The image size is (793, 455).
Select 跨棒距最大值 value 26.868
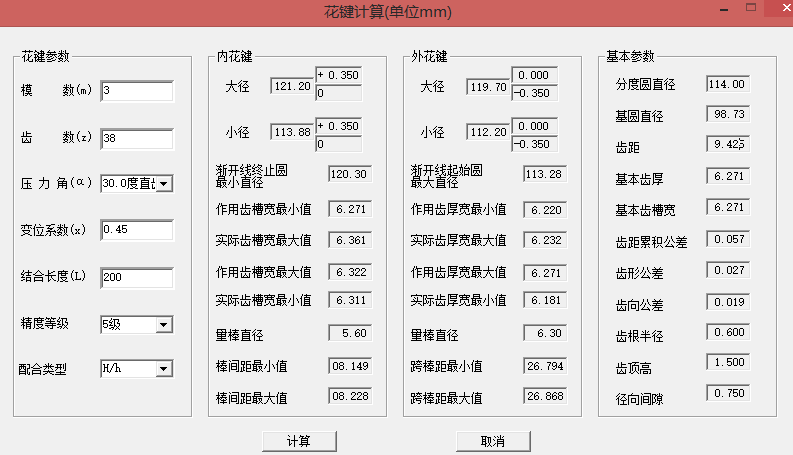pyautogui.click(x=545, y=396)
